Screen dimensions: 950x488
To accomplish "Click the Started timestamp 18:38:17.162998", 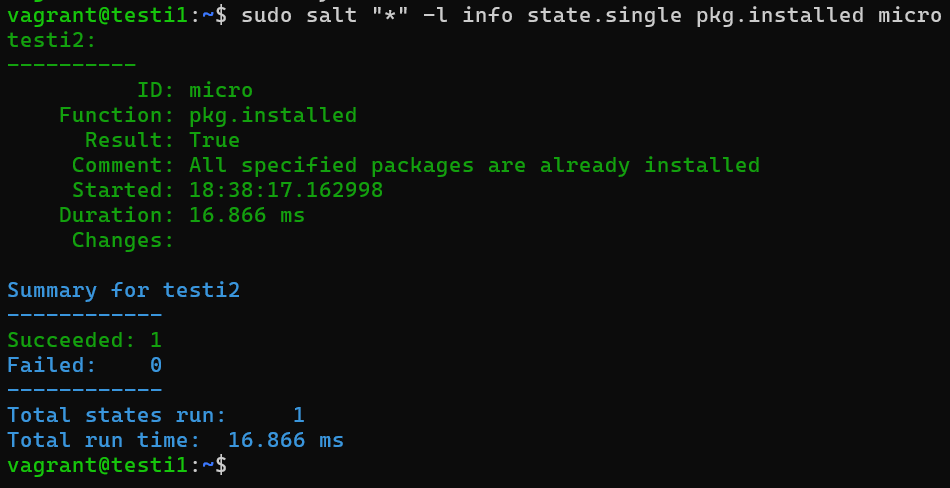I will click(x=286, y=190).
